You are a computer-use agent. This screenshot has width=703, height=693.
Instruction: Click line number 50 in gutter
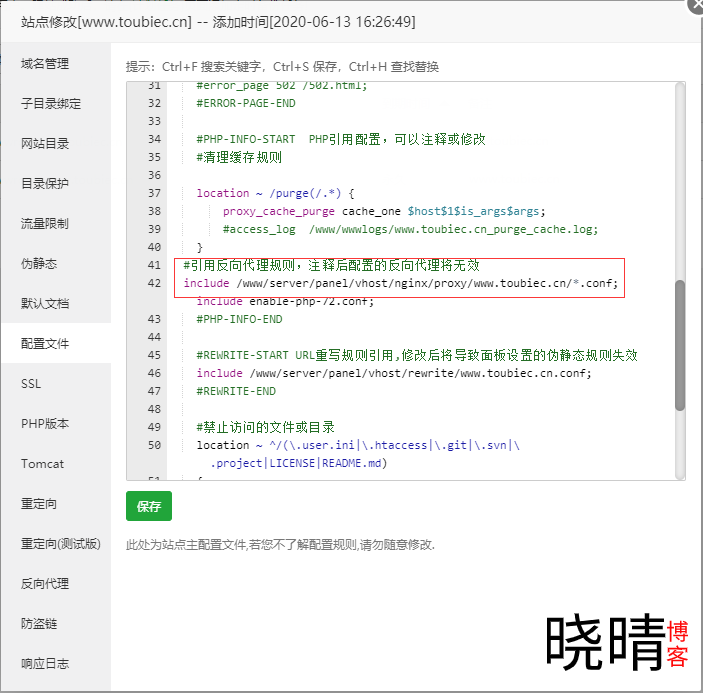(x=154, y=445)
